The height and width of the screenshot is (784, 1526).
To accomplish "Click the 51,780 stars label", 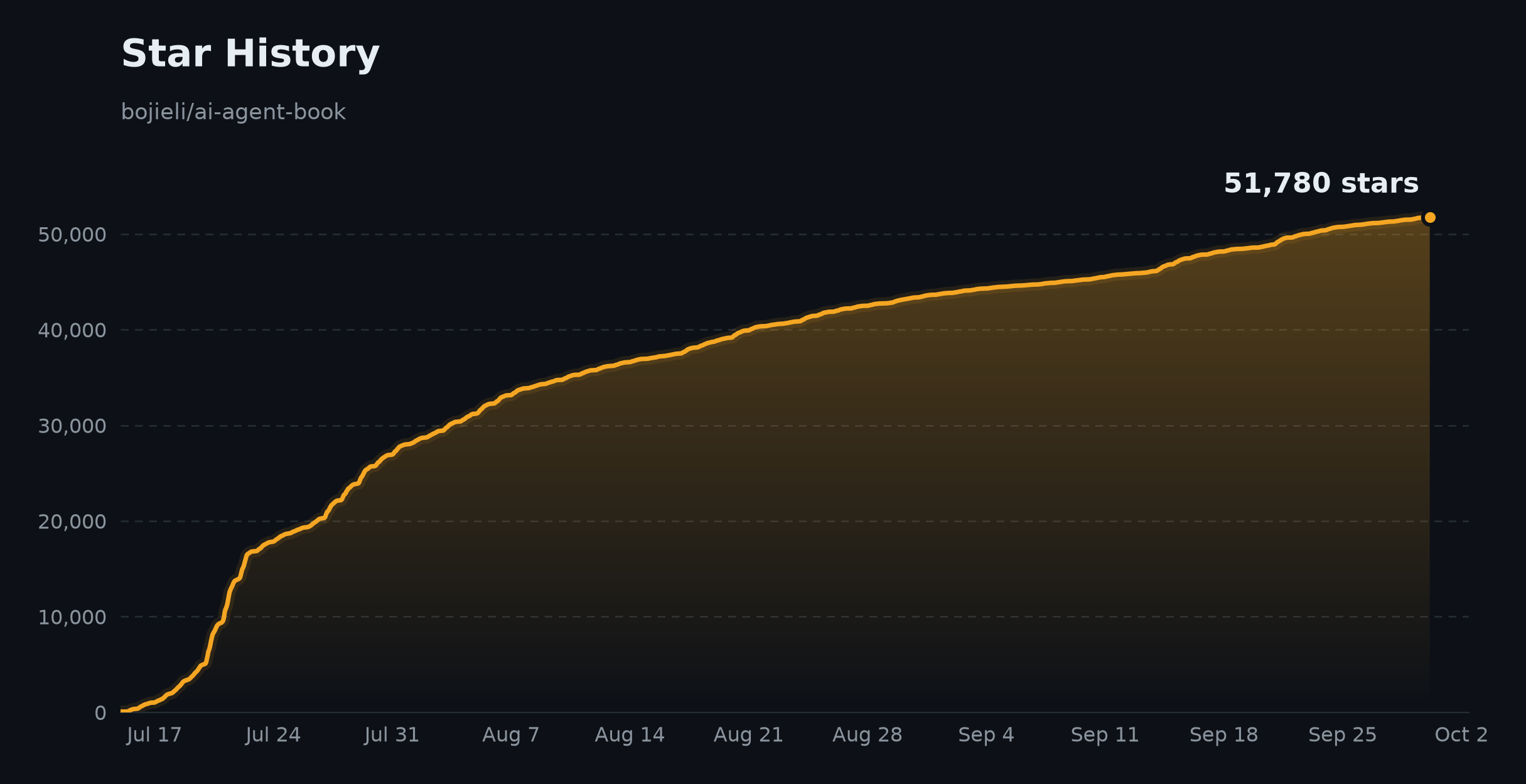I will tap(1321, 184).
